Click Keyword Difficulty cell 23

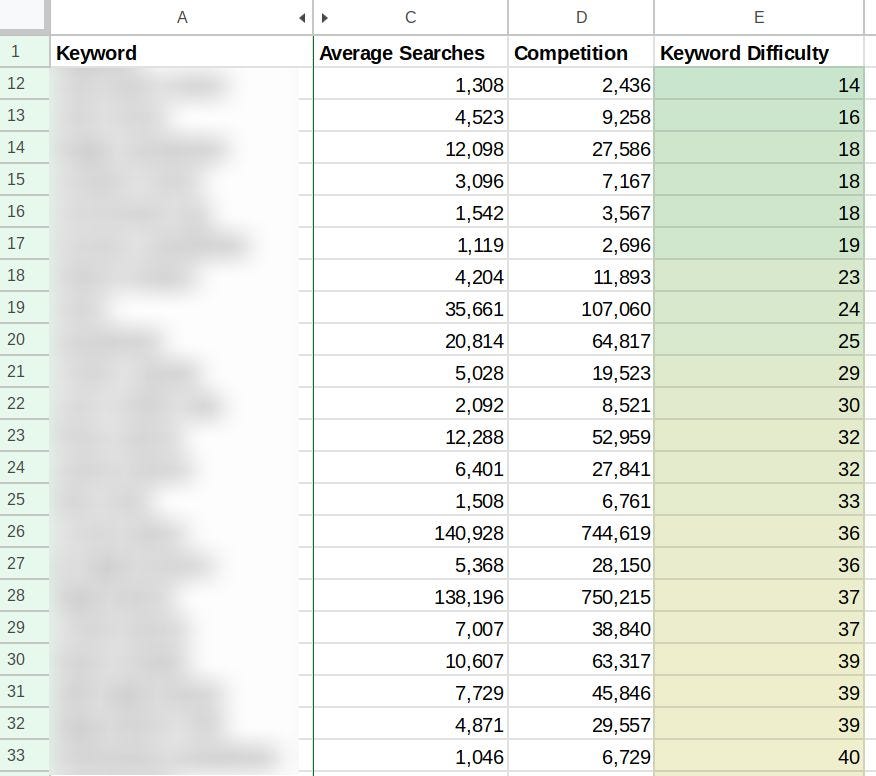coord(759,276)
